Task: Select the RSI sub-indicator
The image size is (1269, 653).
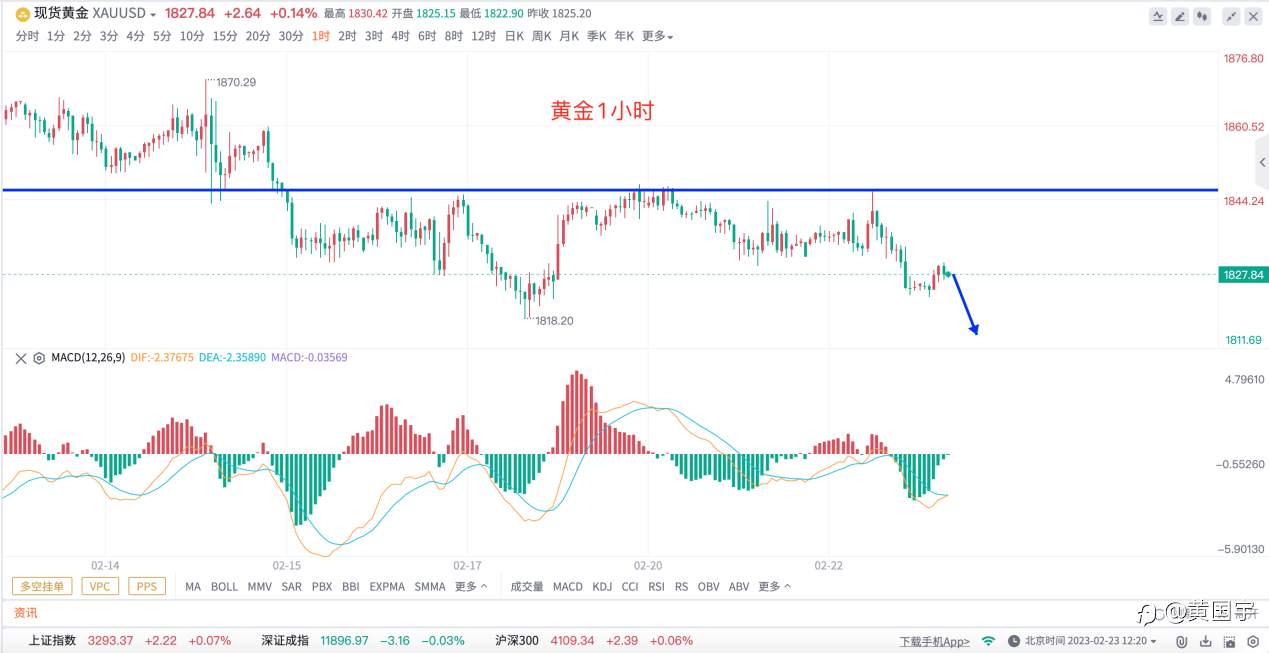Action: 656,587
